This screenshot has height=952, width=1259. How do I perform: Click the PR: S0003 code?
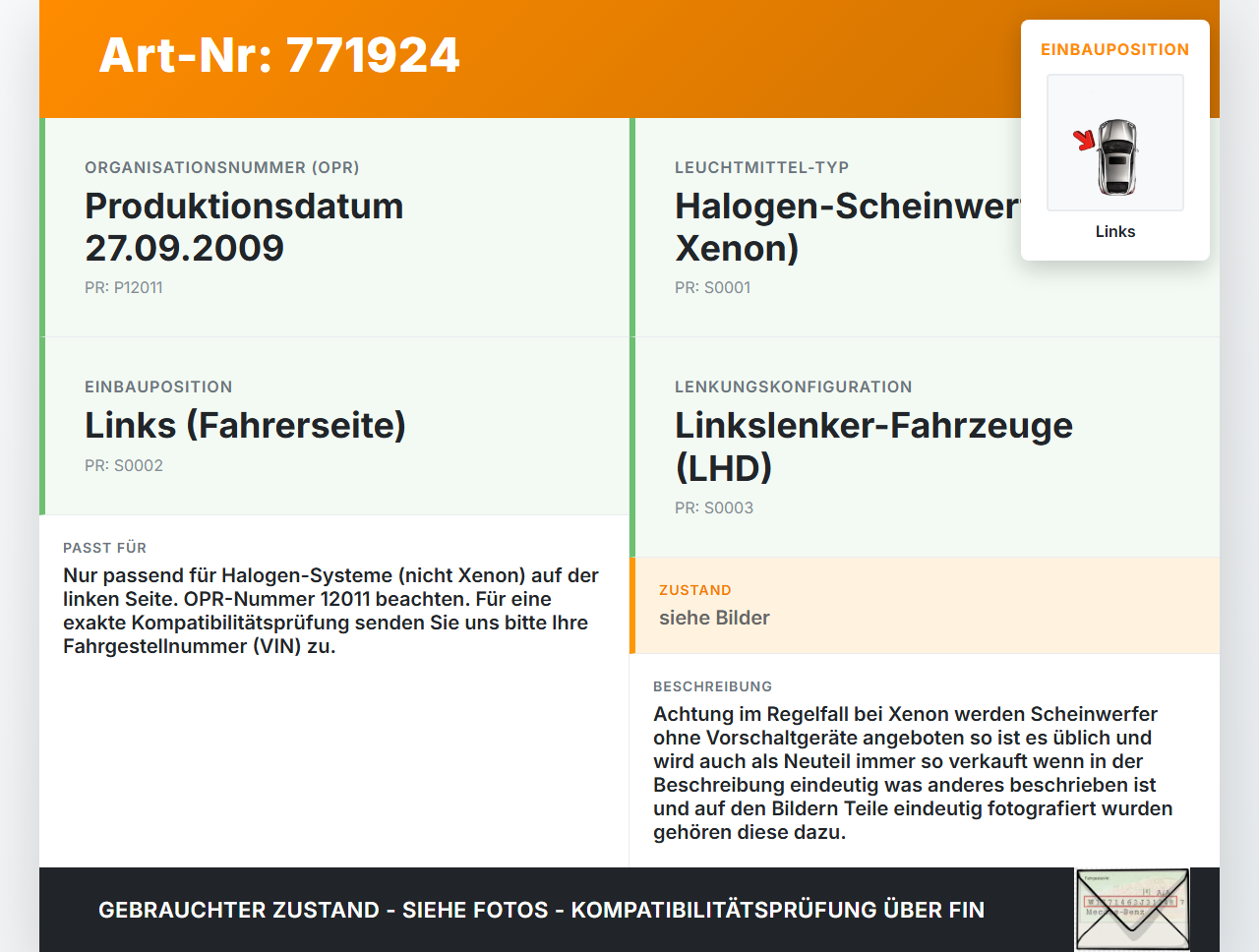pos(714,507)
